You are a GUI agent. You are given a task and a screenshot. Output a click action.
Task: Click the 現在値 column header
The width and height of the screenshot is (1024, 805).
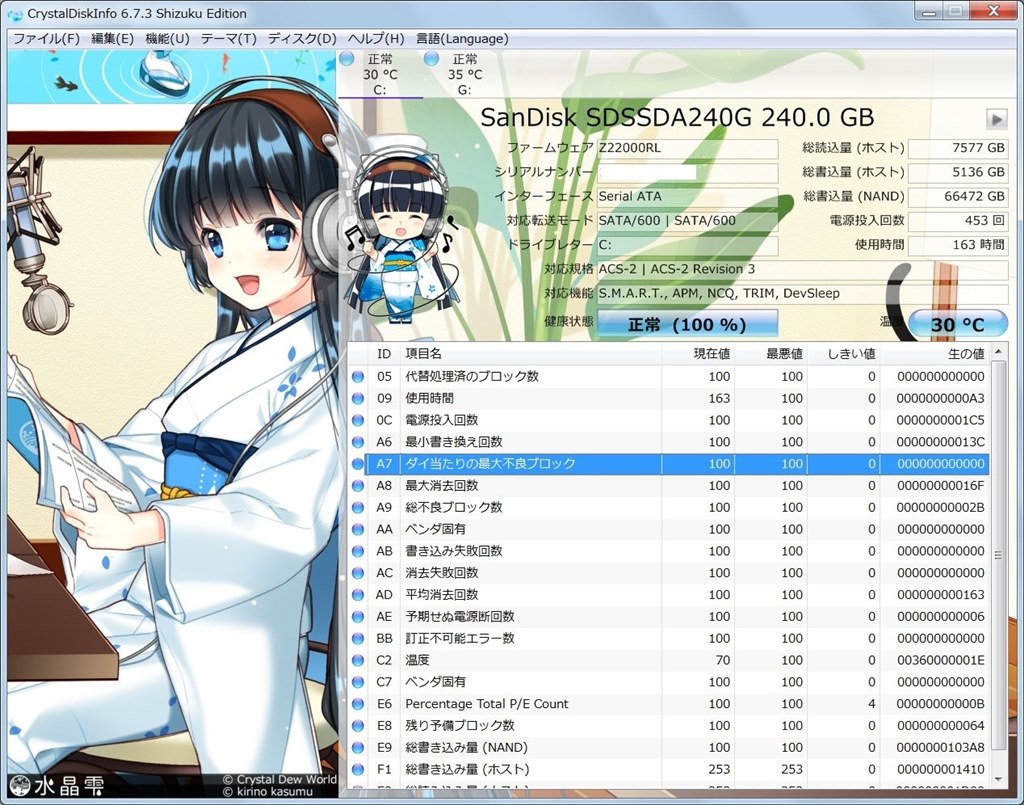tap(697, 354)
